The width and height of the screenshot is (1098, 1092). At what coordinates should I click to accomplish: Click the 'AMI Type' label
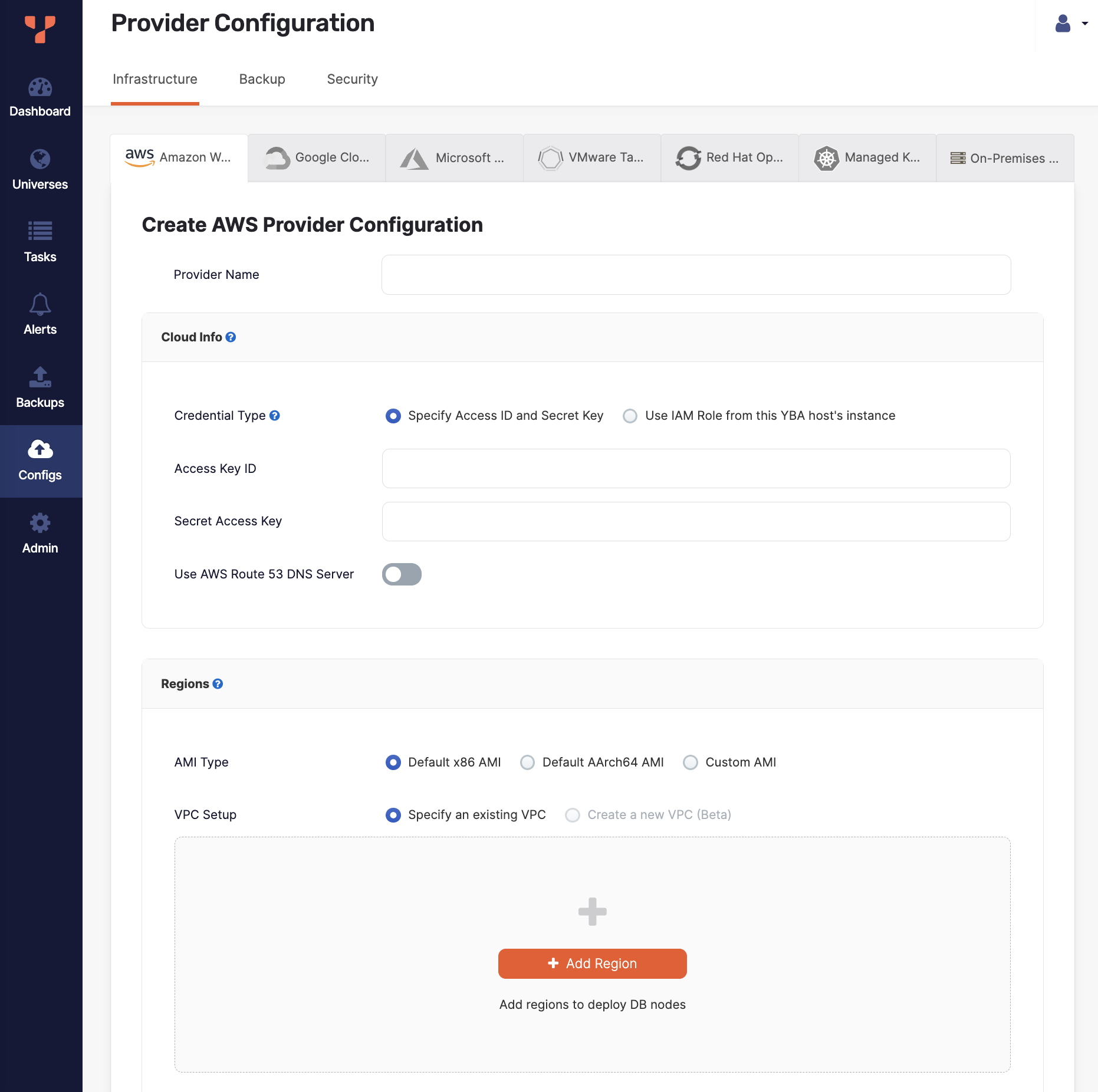(x=201, y=762)
